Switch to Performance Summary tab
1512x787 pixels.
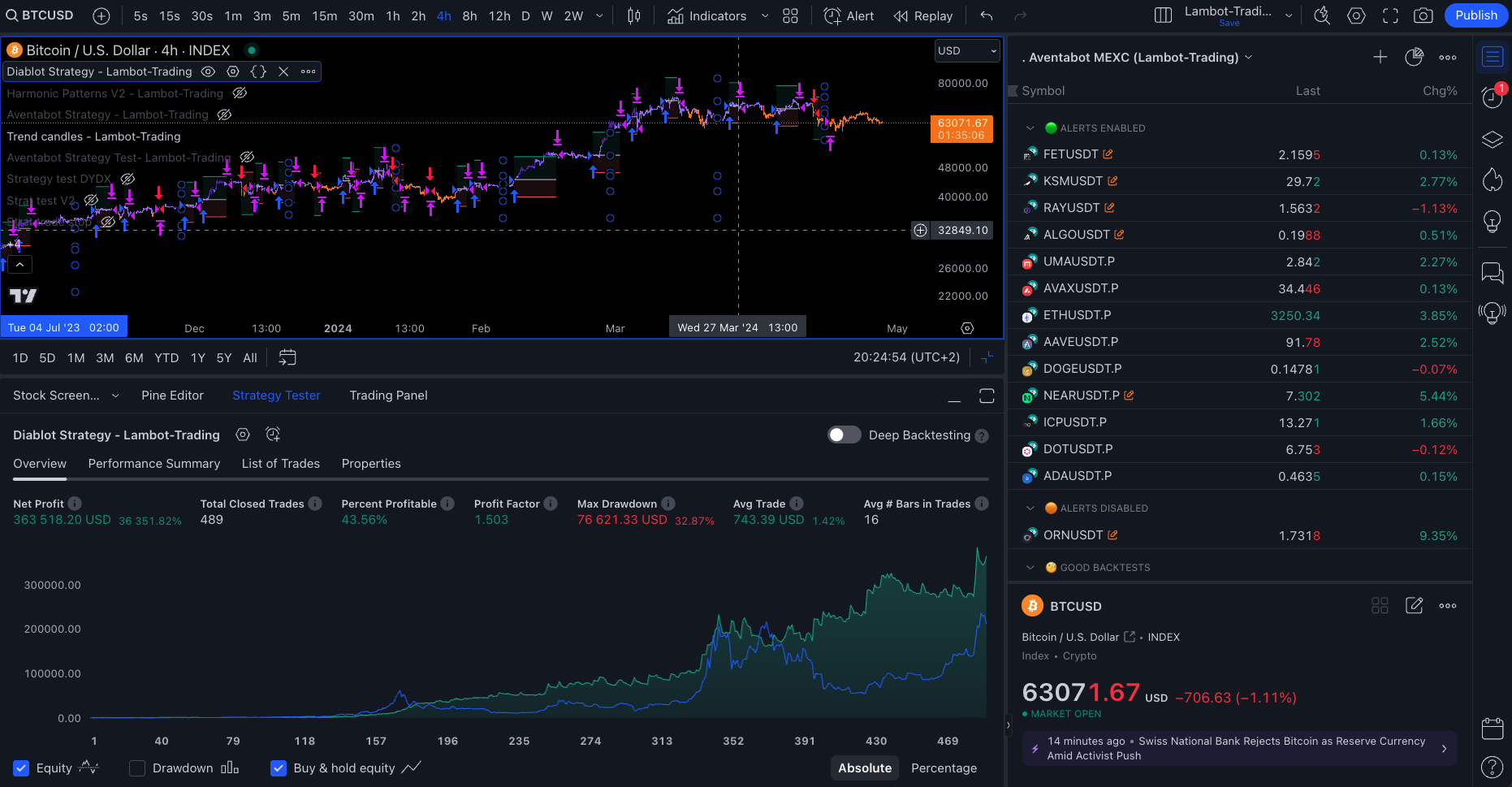coord(154,464)
